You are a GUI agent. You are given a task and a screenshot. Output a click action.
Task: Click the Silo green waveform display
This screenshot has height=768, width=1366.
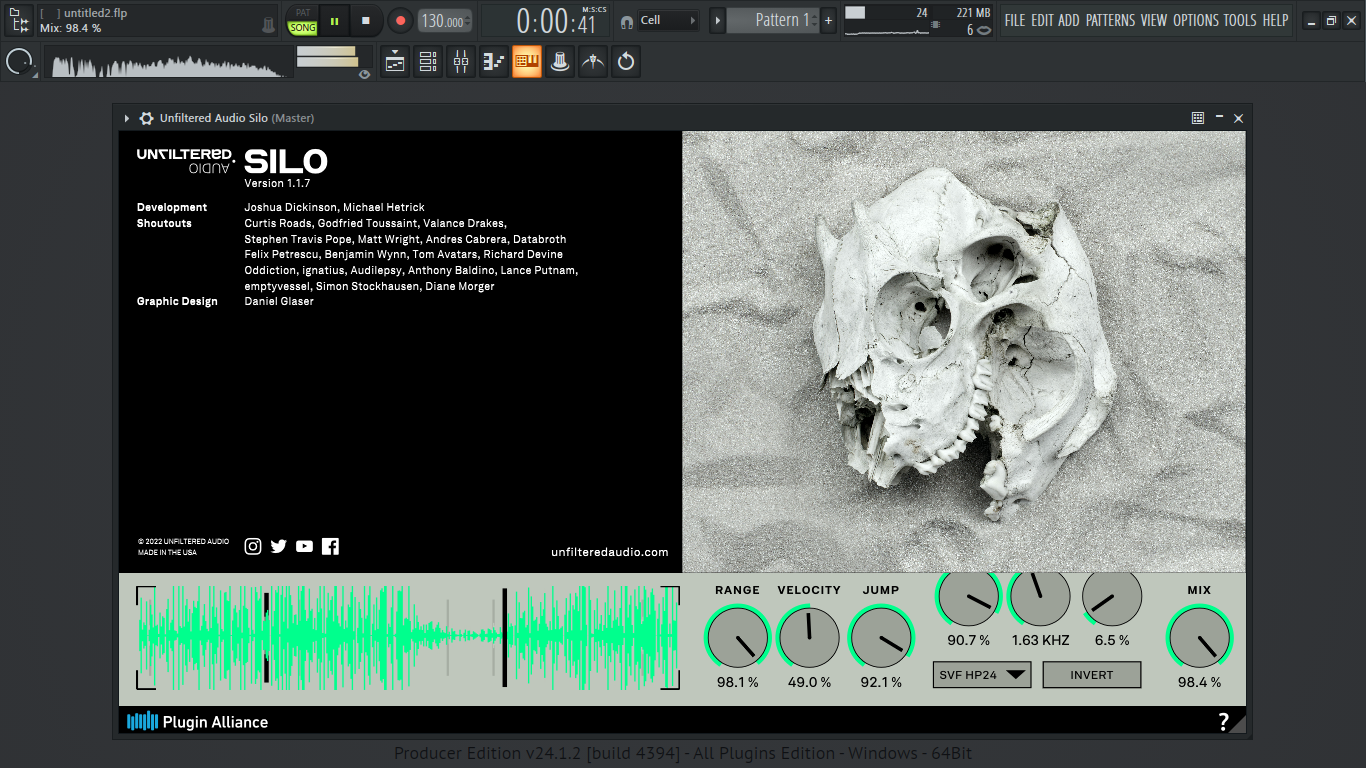(x=408, y=637)
